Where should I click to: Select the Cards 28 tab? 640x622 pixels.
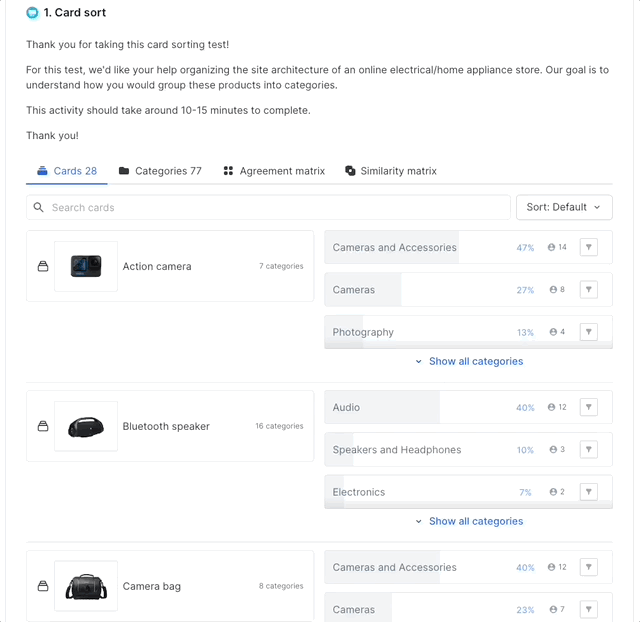[67, 171]
